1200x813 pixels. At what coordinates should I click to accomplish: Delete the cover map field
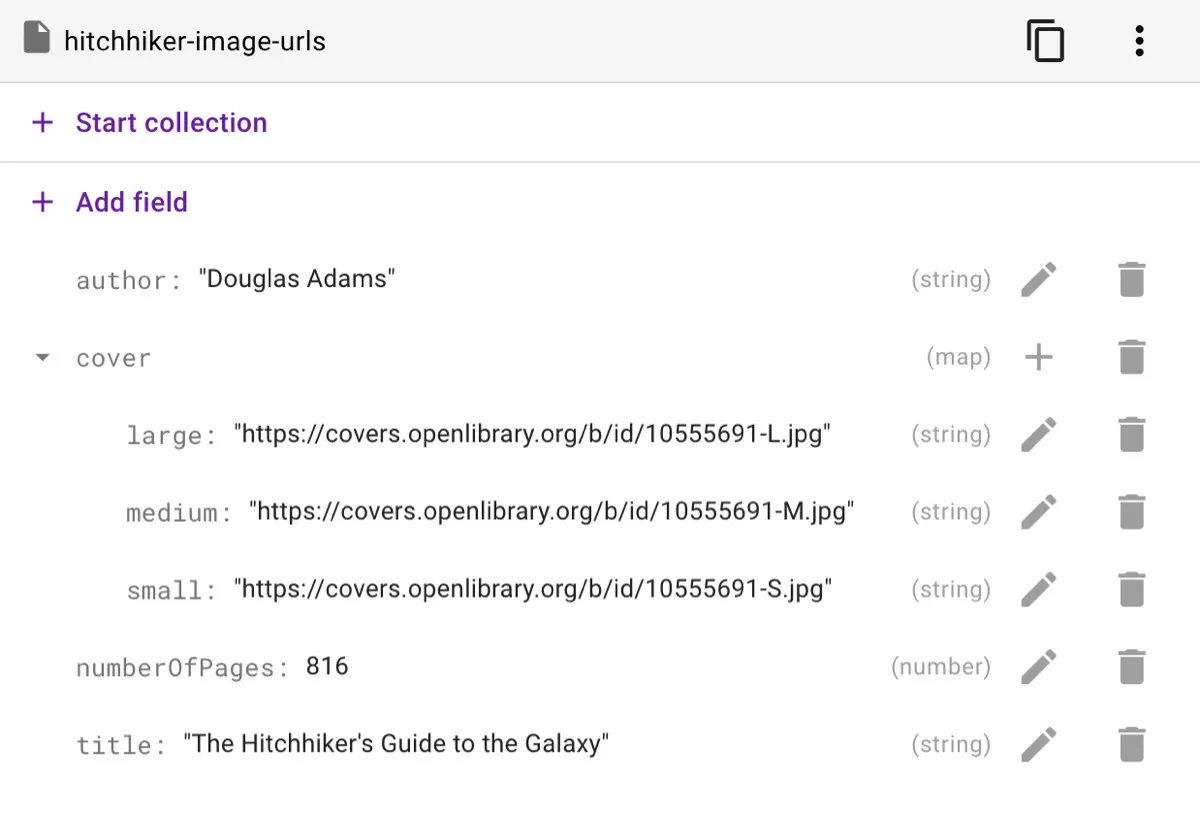pos(1131,356)
